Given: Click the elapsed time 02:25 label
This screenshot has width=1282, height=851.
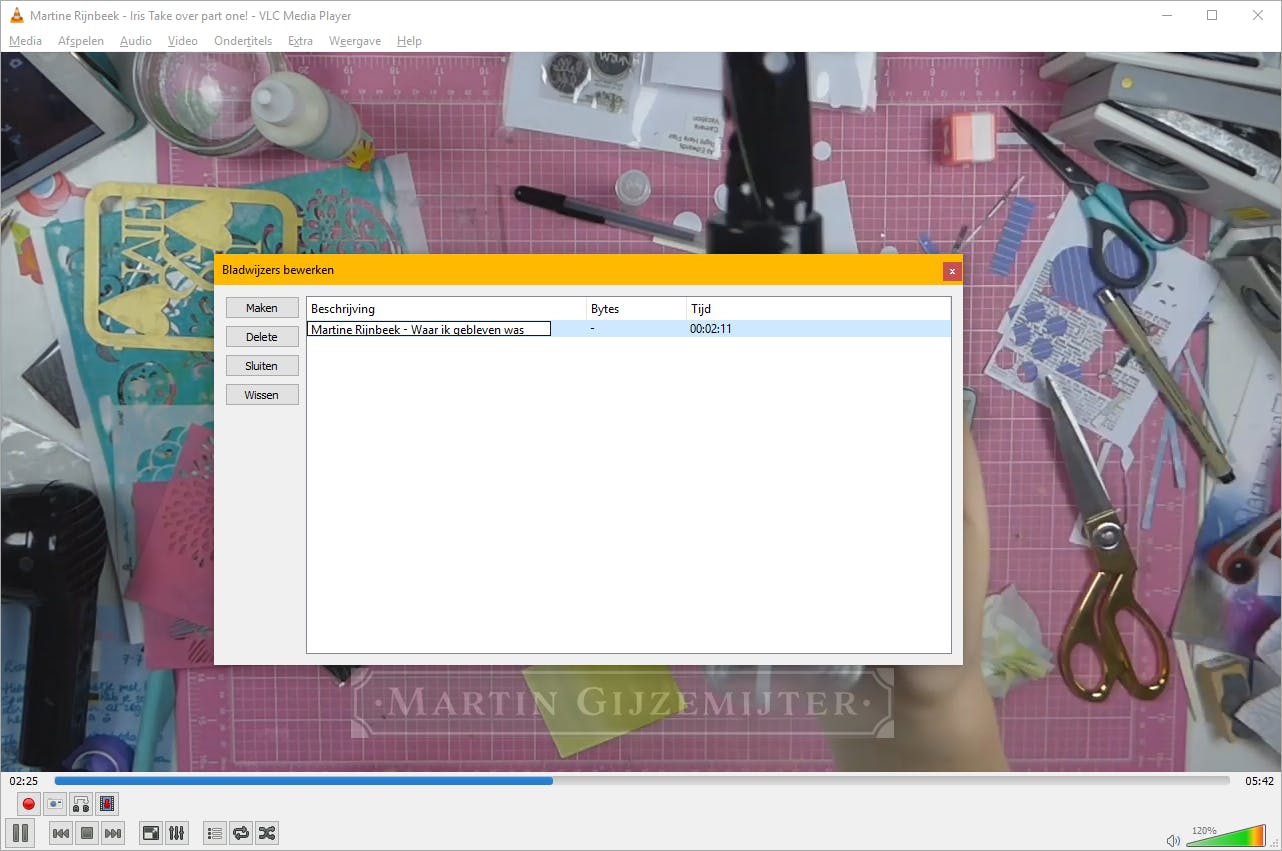Looking at the screenshot, I should point(24,781).
